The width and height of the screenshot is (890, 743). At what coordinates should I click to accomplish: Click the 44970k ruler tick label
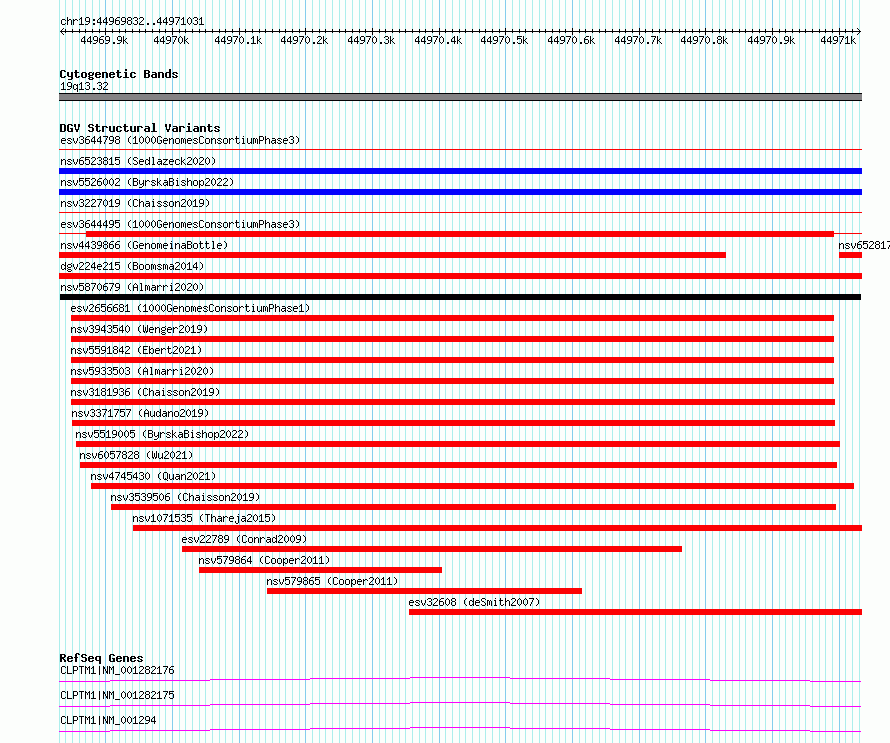click(x=171, y=40)
